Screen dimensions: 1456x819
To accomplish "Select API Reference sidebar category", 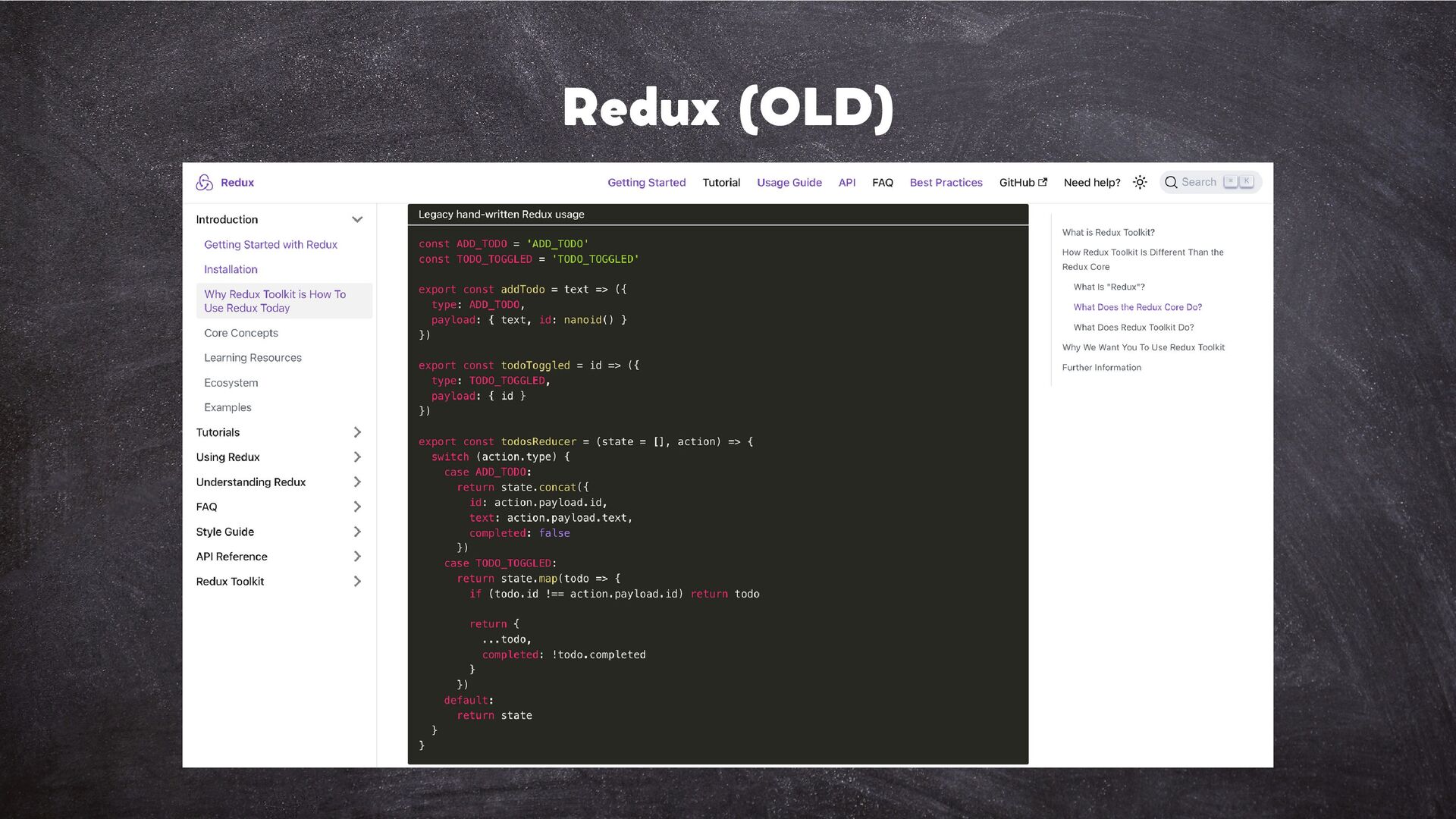I will (x=232, y=557).
